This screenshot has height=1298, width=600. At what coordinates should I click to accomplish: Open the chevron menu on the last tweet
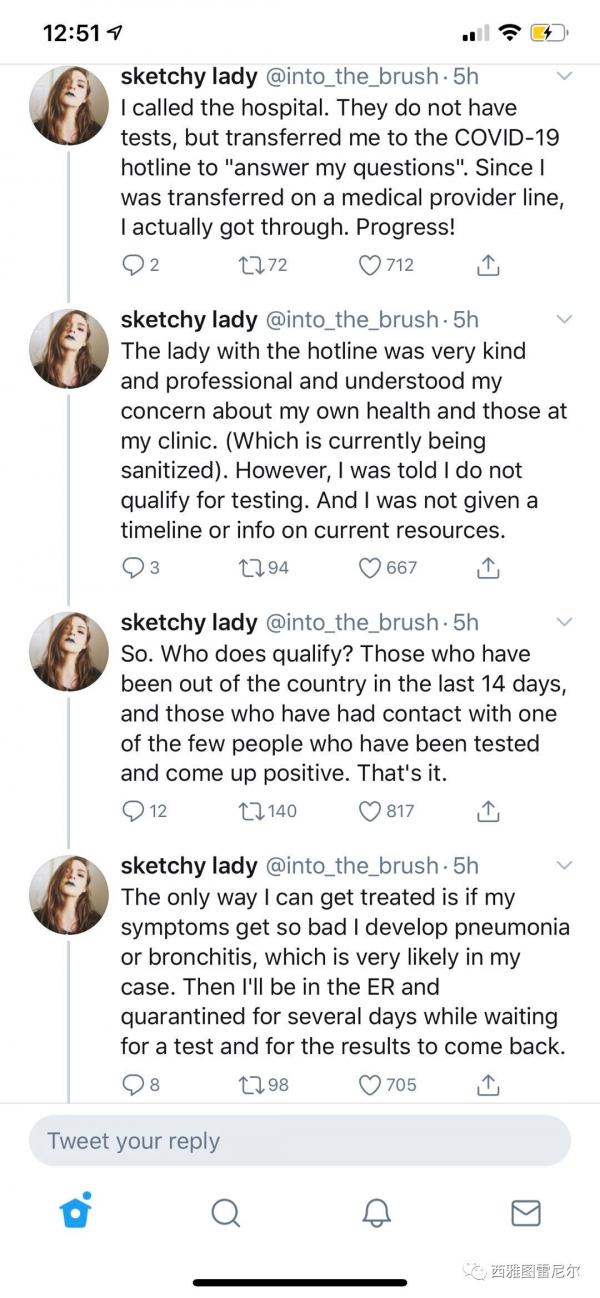pyautogui.click(x=564, y=865)
